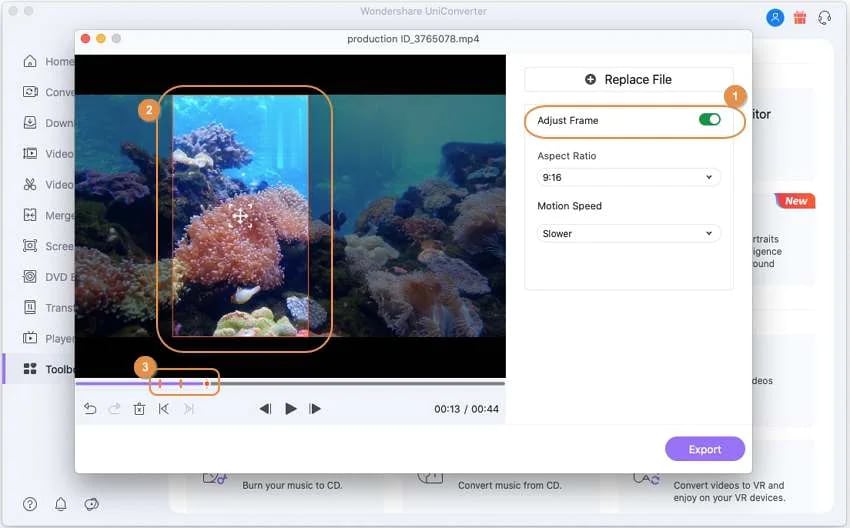Viewport: 850px width, 528px height.
Task: Open the Aspect Ratio 9:16 dropdown
Action: pos(628,177)
